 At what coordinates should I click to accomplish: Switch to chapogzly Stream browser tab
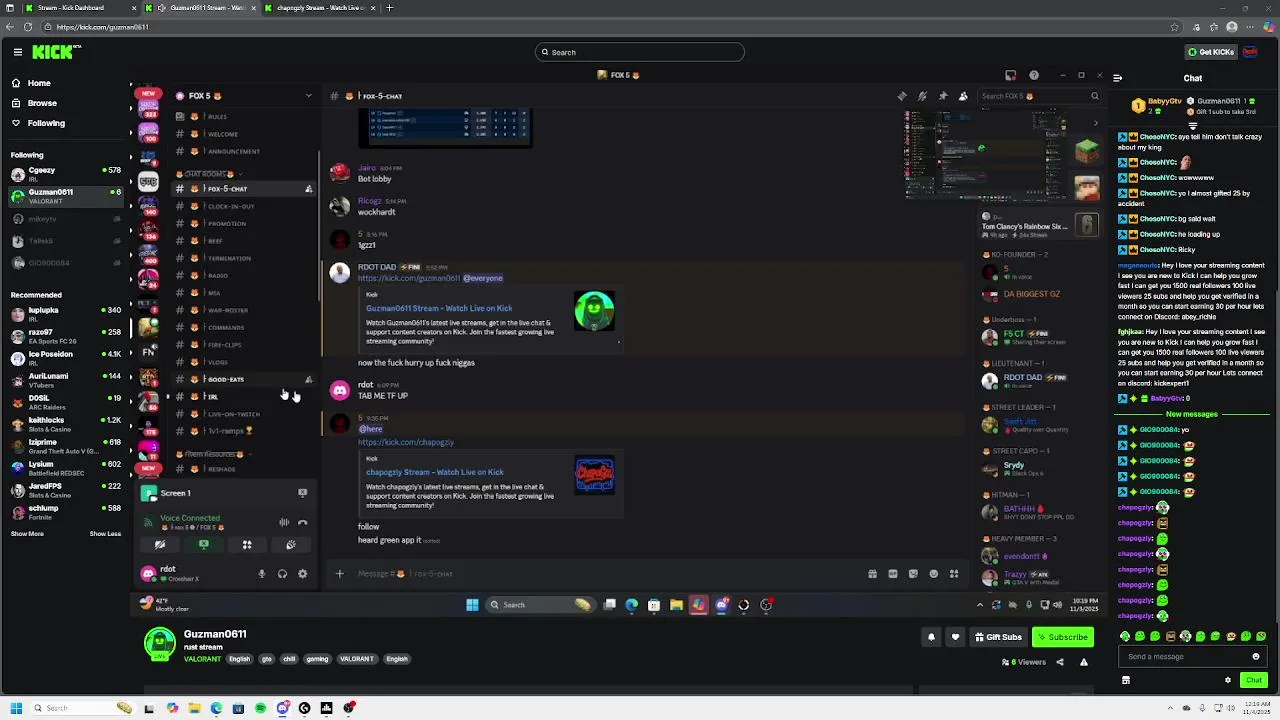(318, 8)
